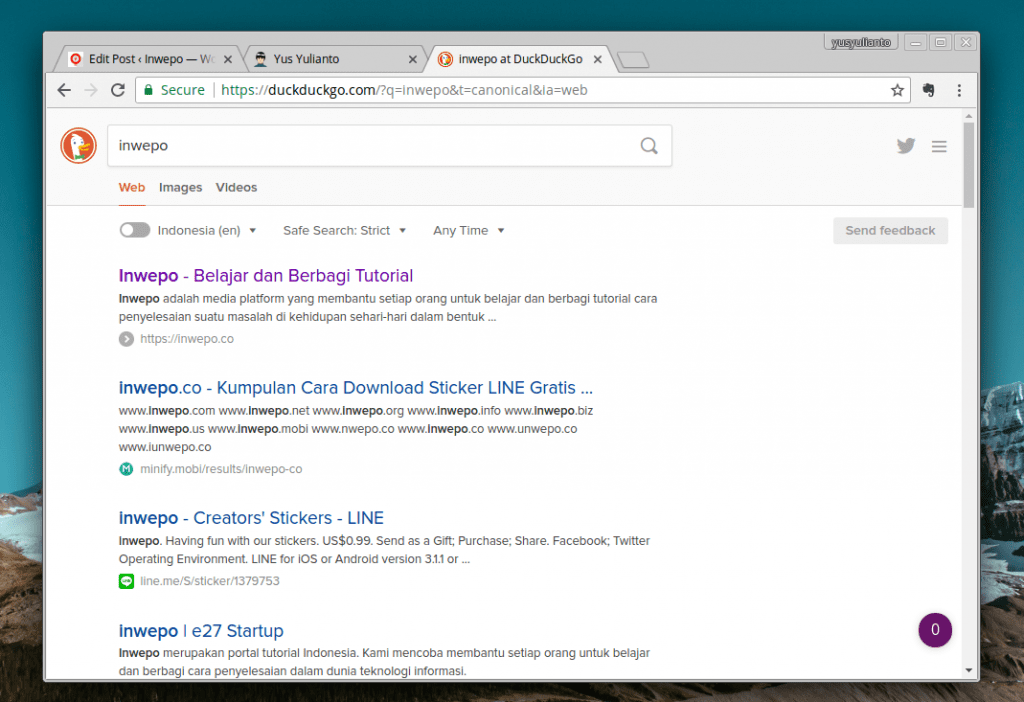Open the Safe Search: Strict dropdown
Viewport: 1024px width, 702px height.
345,230
